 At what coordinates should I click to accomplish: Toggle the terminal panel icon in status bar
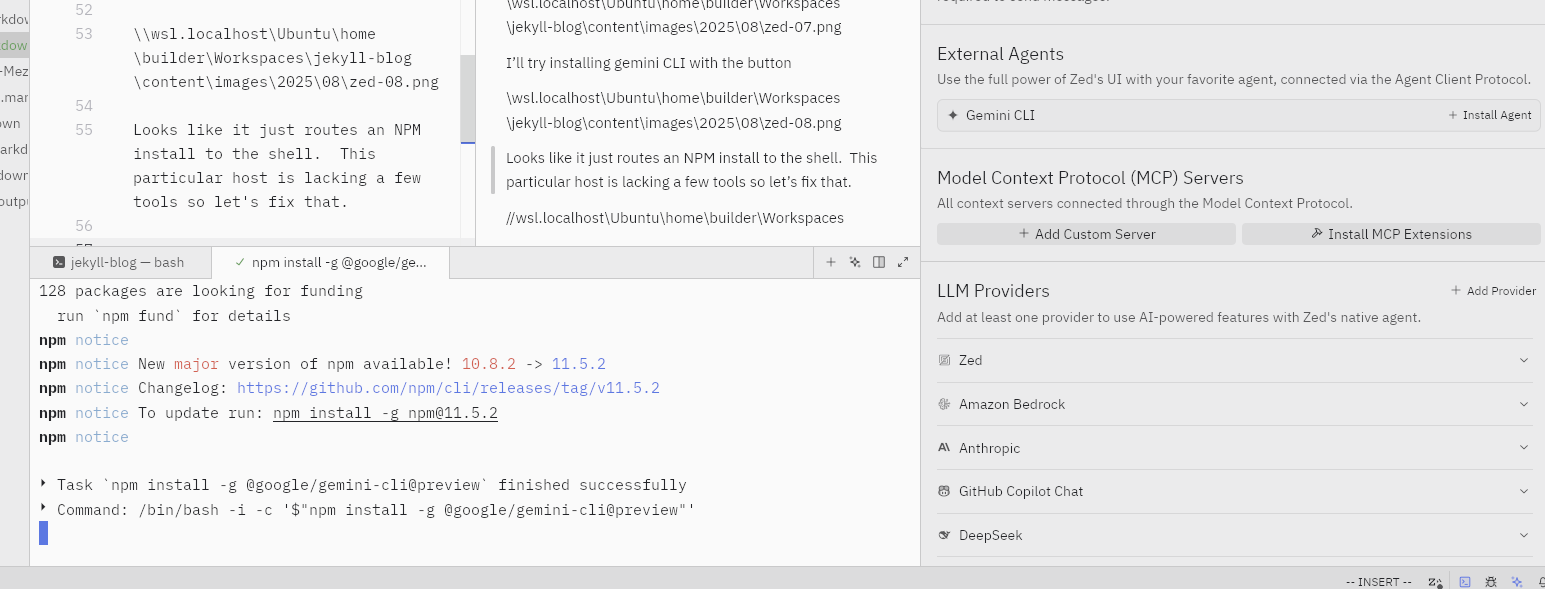[1465, 581]
